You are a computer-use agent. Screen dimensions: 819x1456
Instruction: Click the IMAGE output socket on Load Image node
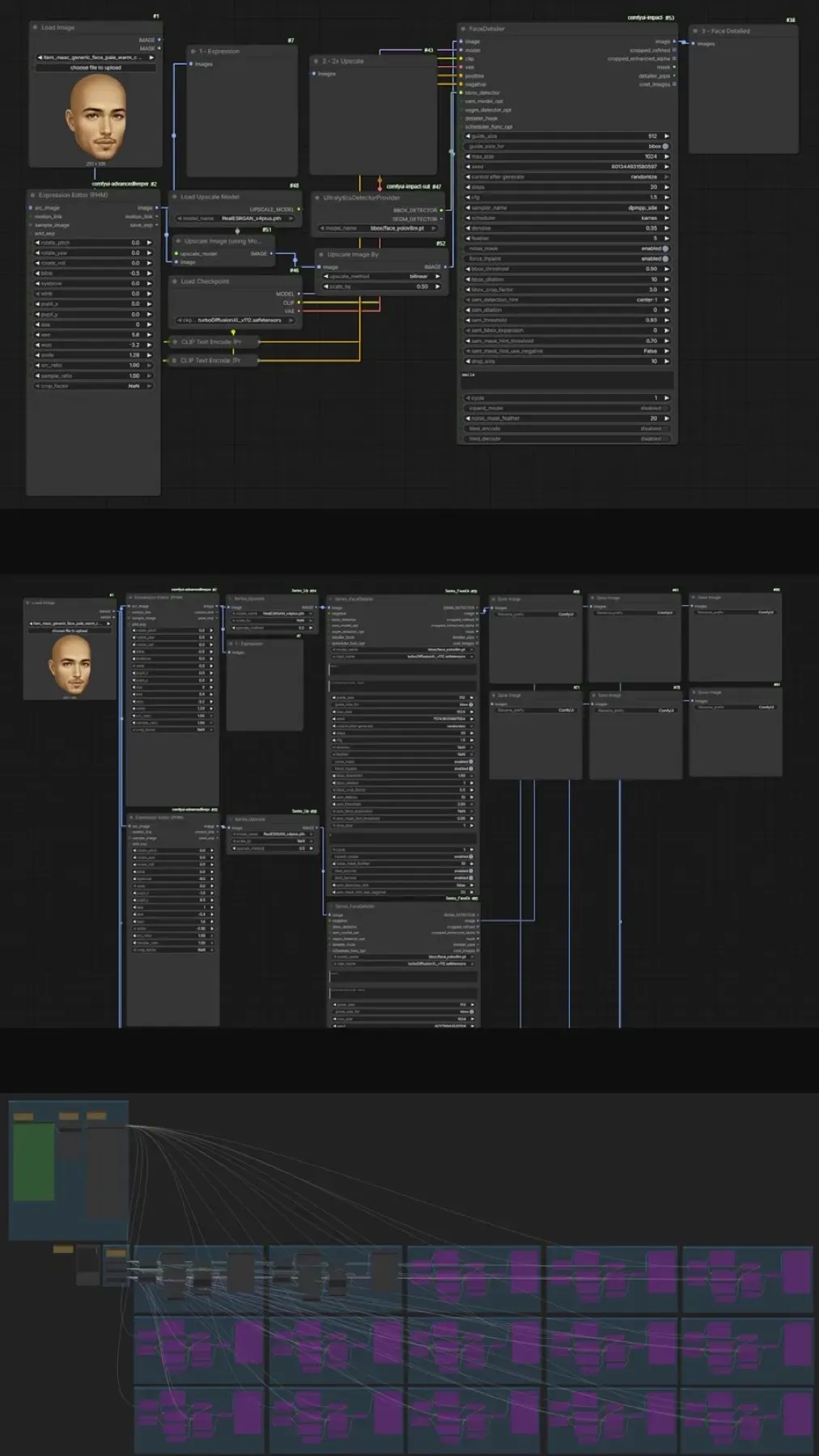point(159,40)
